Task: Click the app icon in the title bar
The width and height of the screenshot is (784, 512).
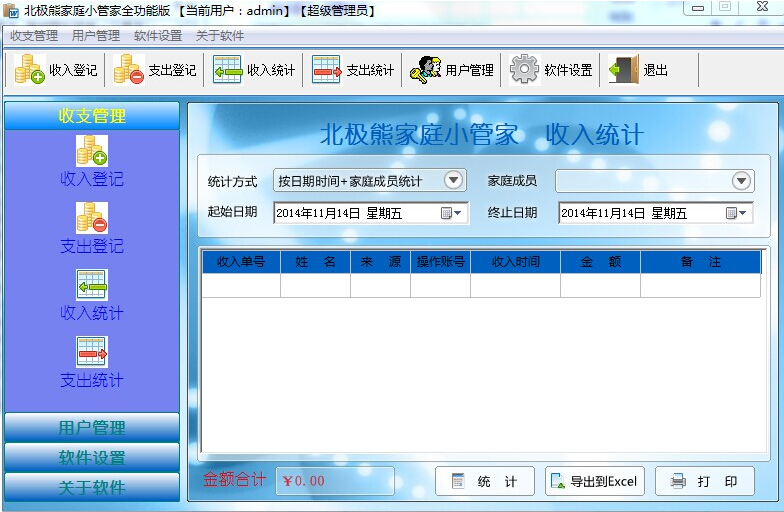Action: pyautogui.click(x=11, y=10)
